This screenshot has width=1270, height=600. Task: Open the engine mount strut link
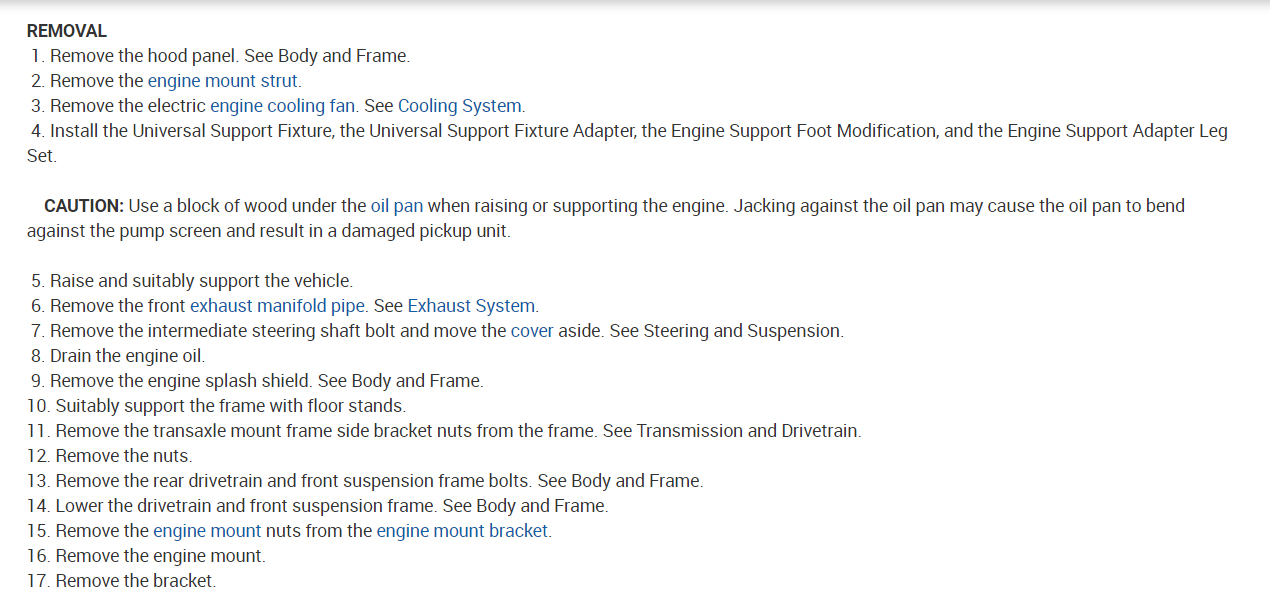coord(224,81)
